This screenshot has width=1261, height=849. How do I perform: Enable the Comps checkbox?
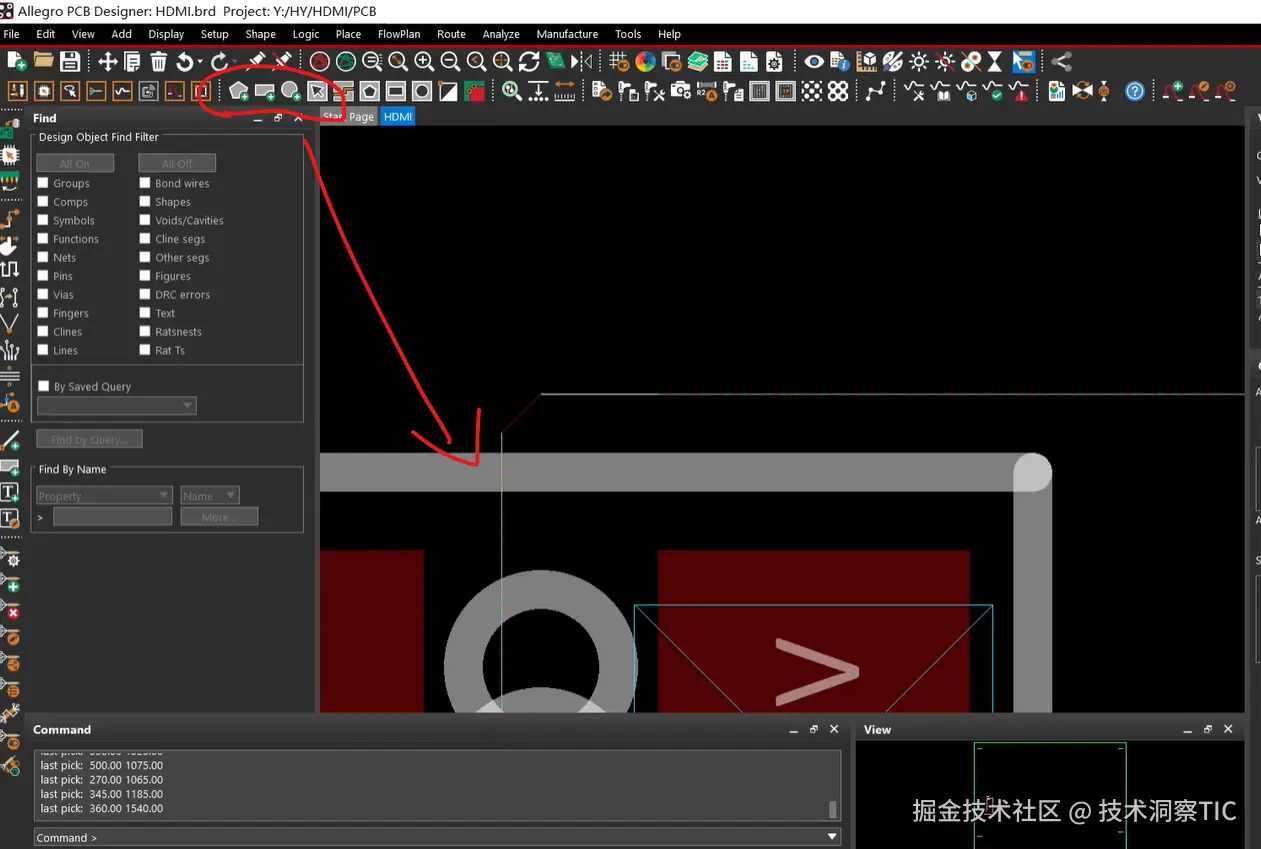click(43, 202)
